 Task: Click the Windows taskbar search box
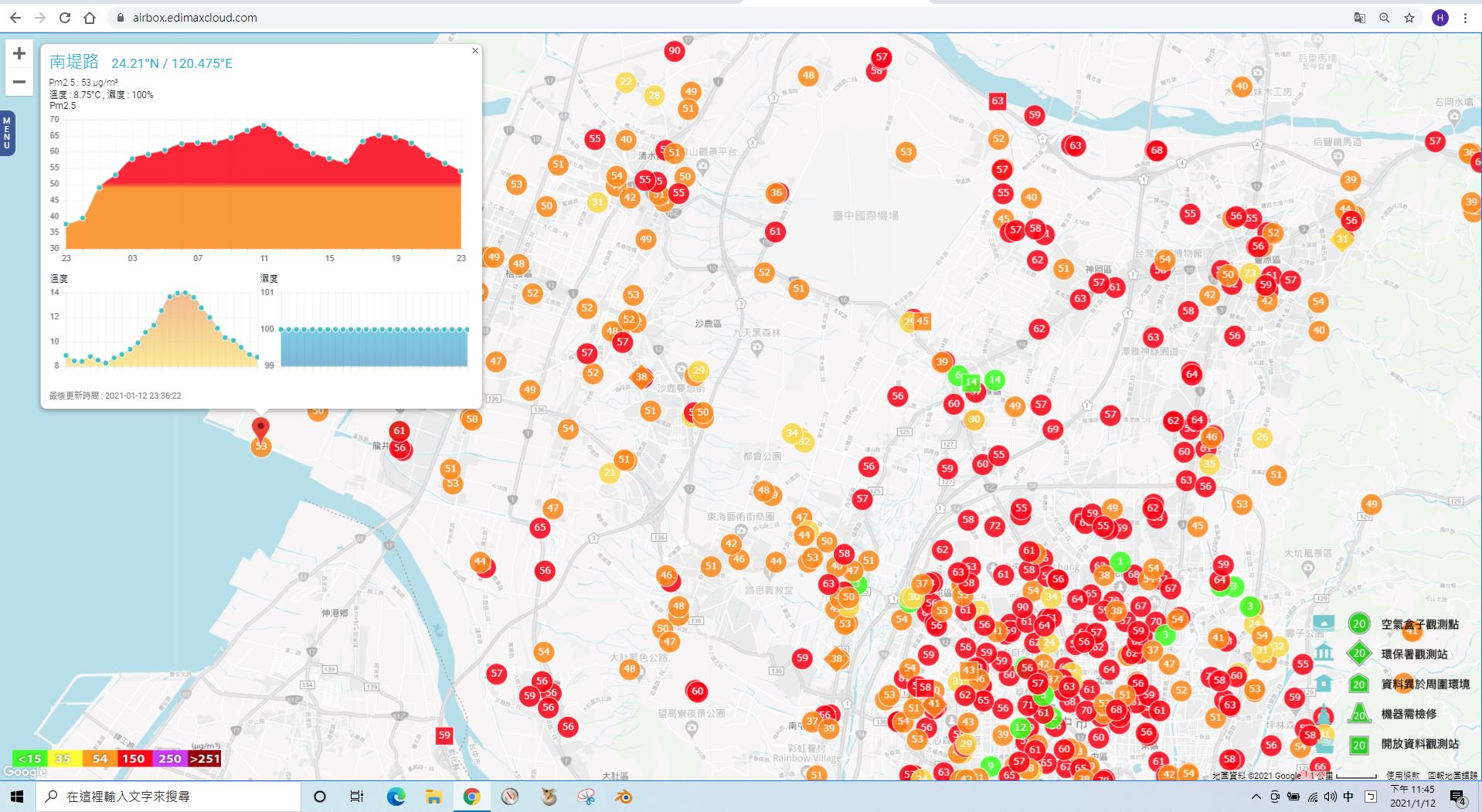pos(168,797)
